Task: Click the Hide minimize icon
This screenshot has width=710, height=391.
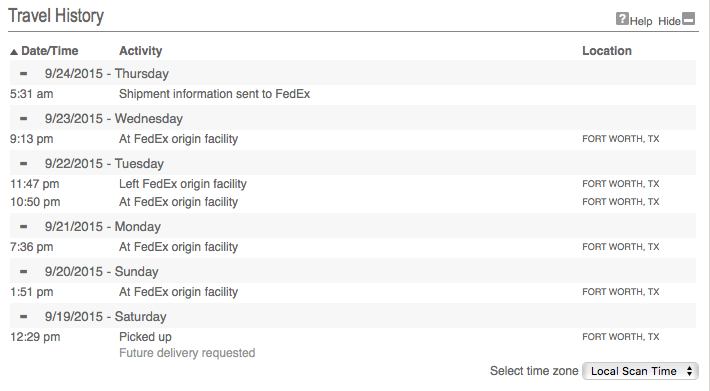Action: tap(688, 19)
